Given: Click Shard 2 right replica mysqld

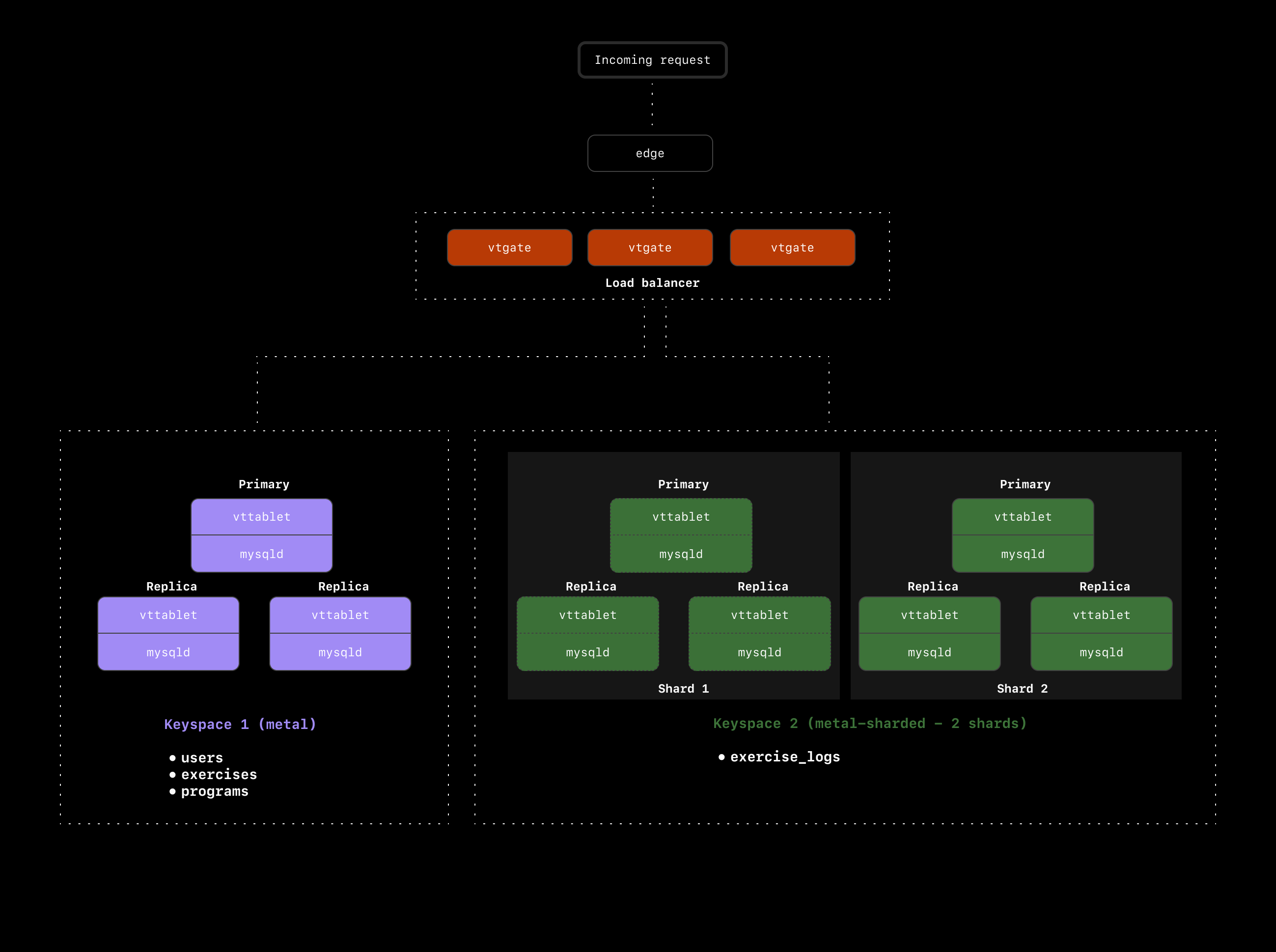Looking at the screenshot, I should 1101,652.
